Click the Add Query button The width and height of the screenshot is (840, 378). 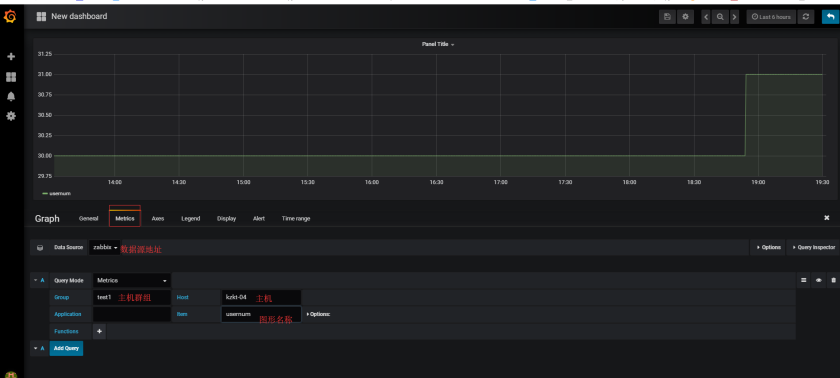coord(66,348)
